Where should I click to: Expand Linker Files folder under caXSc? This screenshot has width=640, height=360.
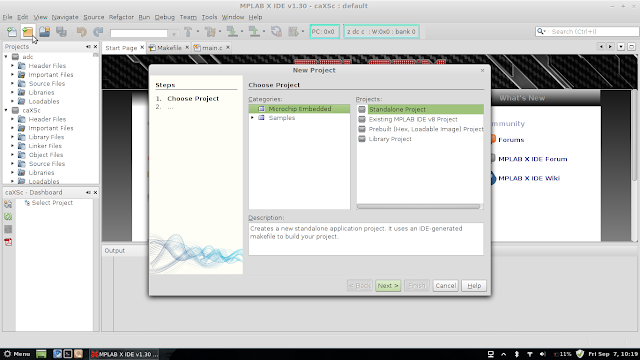click(x=12, y=146)
